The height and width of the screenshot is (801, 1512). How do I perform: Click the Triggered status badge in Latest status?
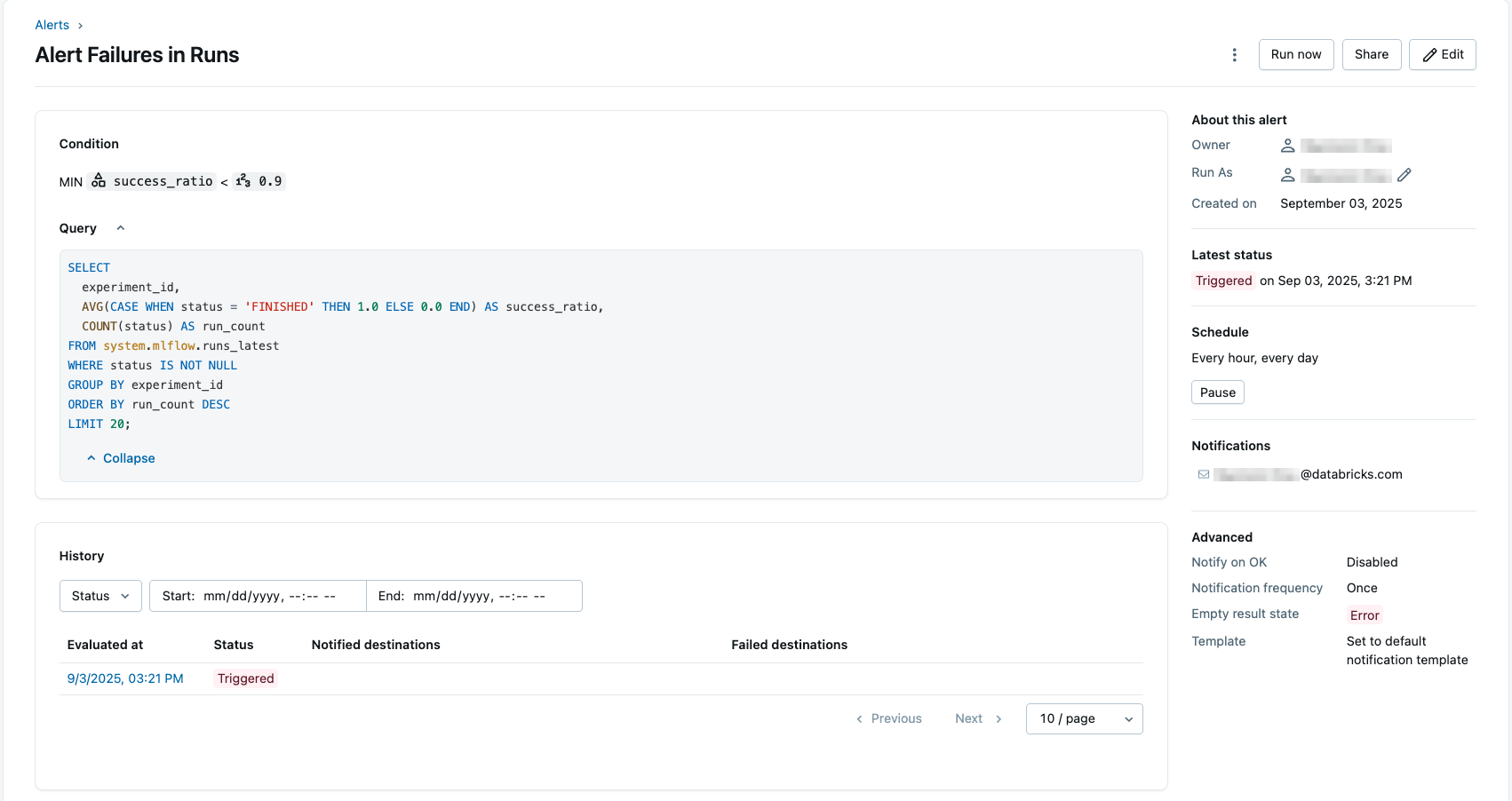tap(1223, 281)
